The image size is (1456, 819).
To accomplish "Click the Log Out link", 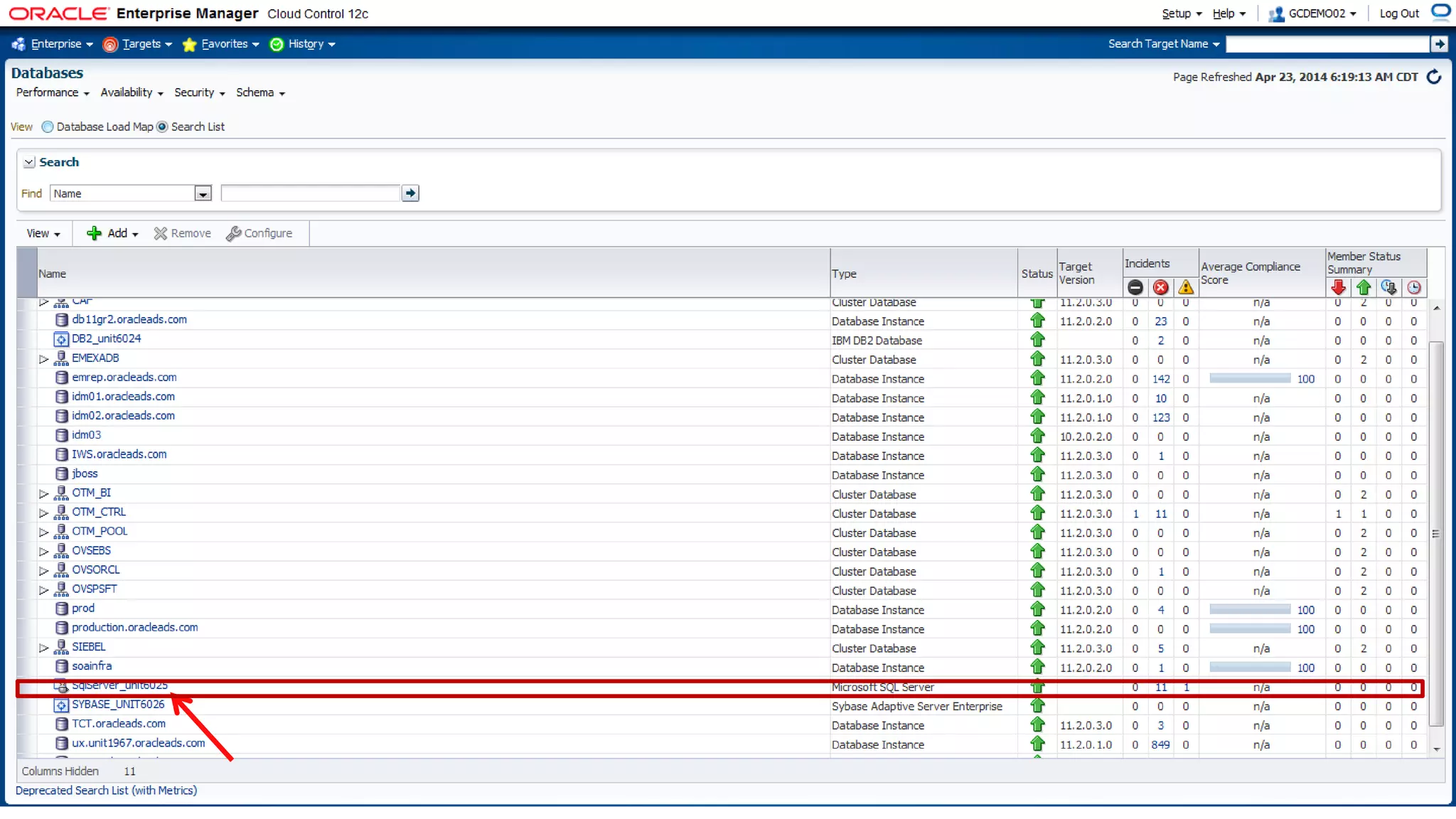I will (x=1399, y=14).
